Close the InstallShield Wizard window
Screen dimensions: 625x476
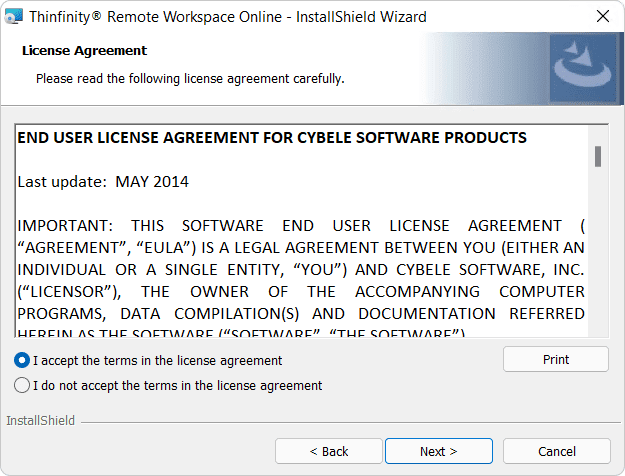603,16
